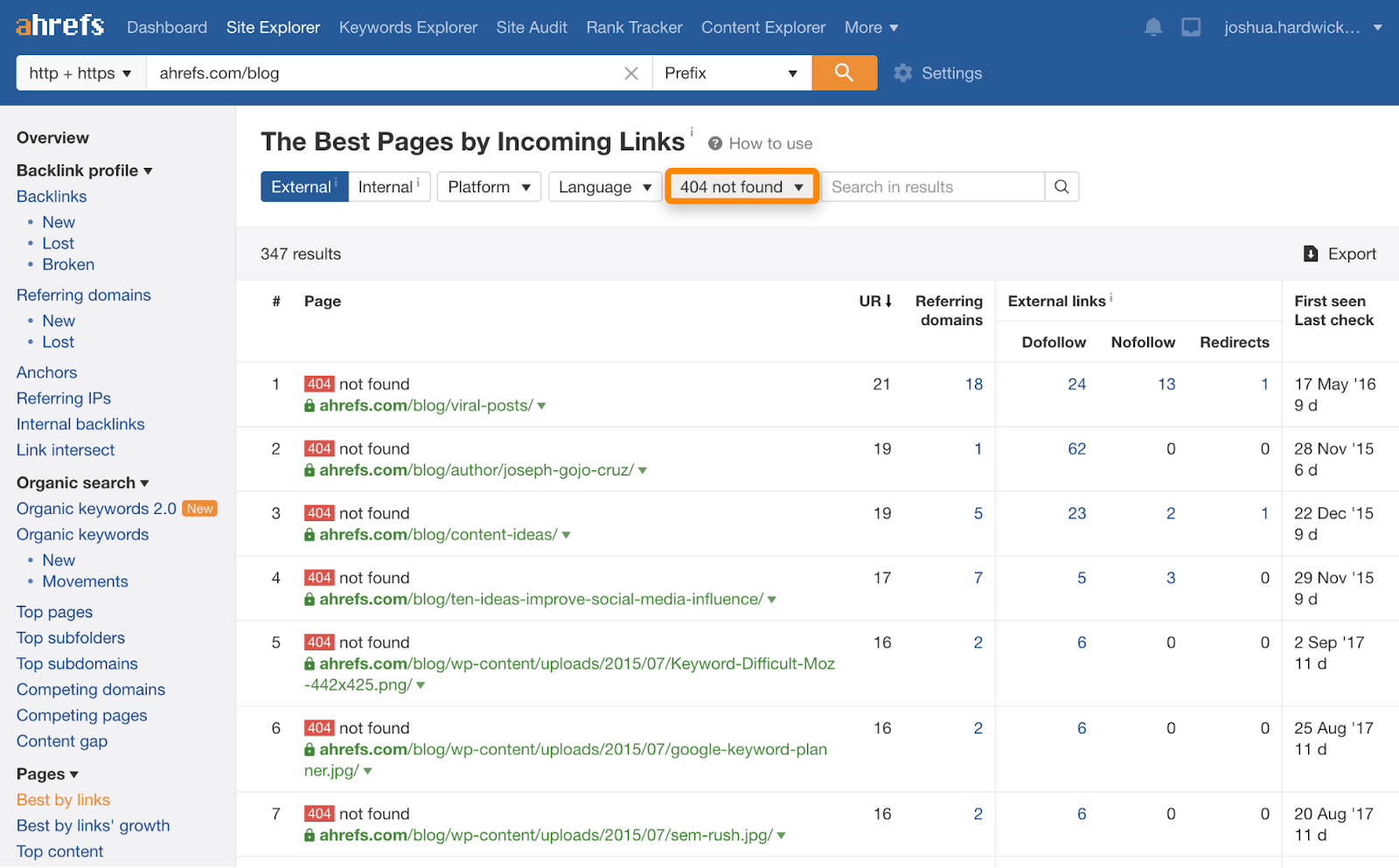Go to Site Audit in the top menu
1399x868 pixels.
click(532, 27)
